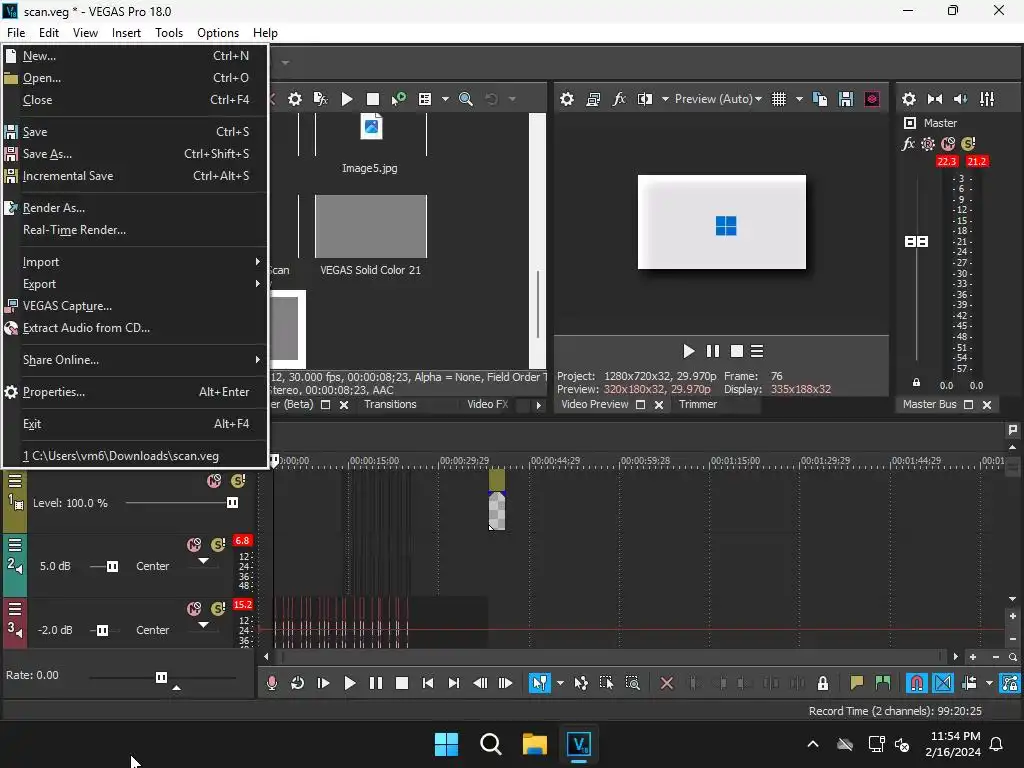Viewport: 1024px width, 768px height.
Task: Mute audio track 3
Action: pyautogui.click(x=194, y=609)
